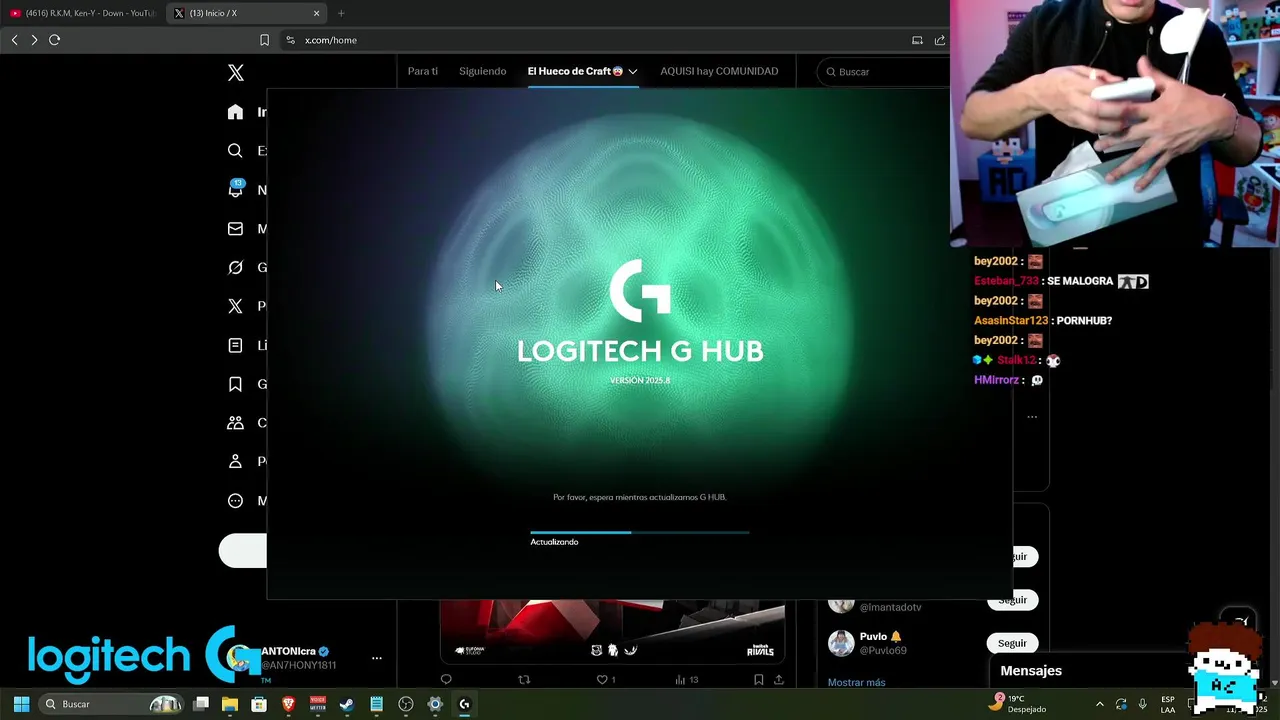Open Steam from the taskbar
Viewport: 1280px width, 720px height.
point(347,704)
